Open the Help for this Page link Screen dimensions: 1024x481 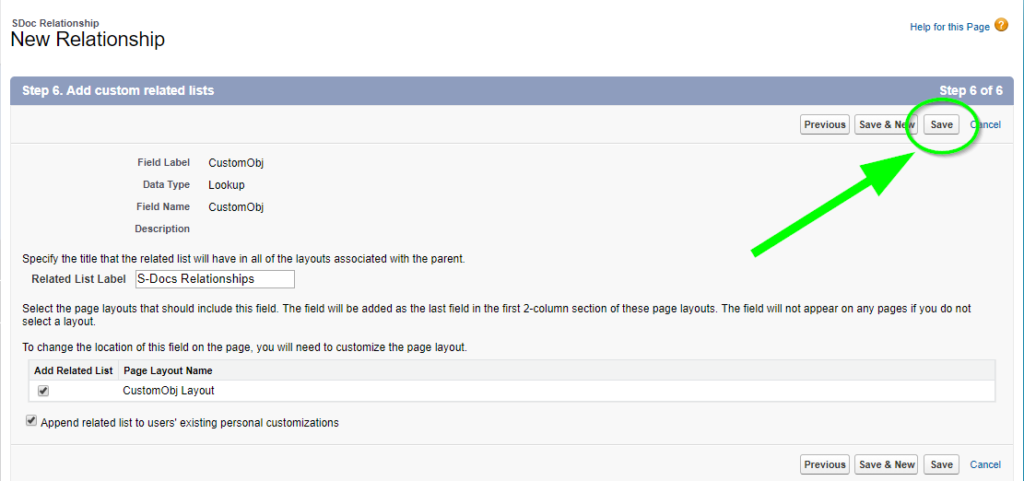click(x=949, y=27)
